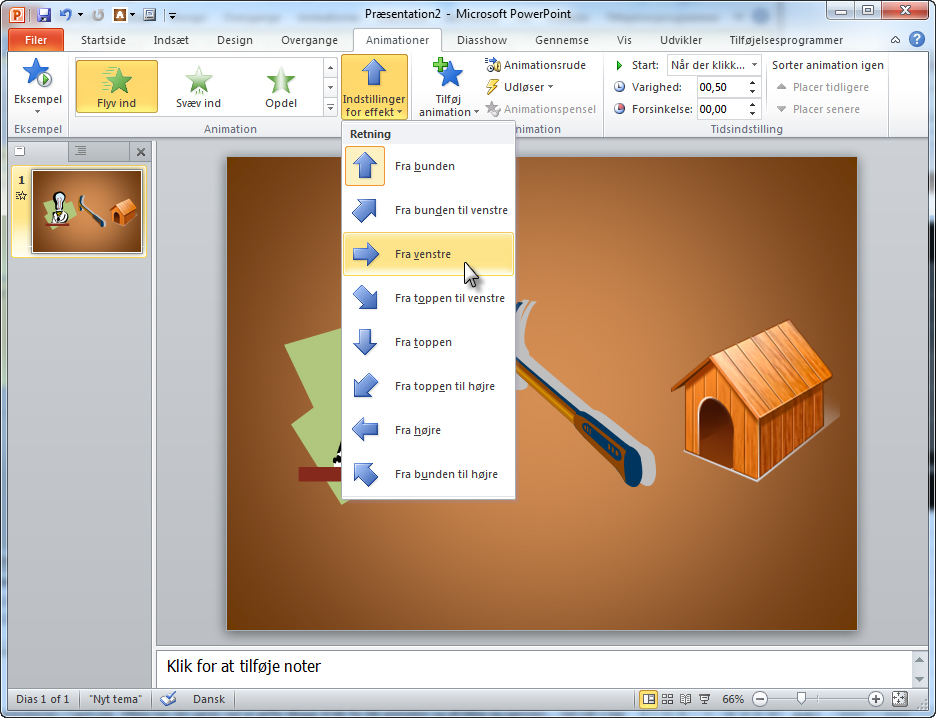Select the Flyv ind animation effect

click(x=117, y=86)
